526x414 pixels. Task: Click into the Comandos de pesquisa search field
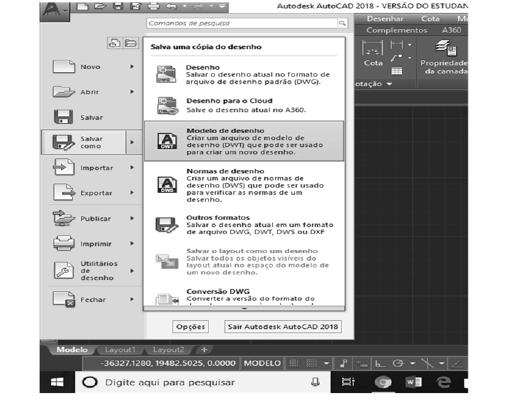pyautogui.click(x=242, y=23)
